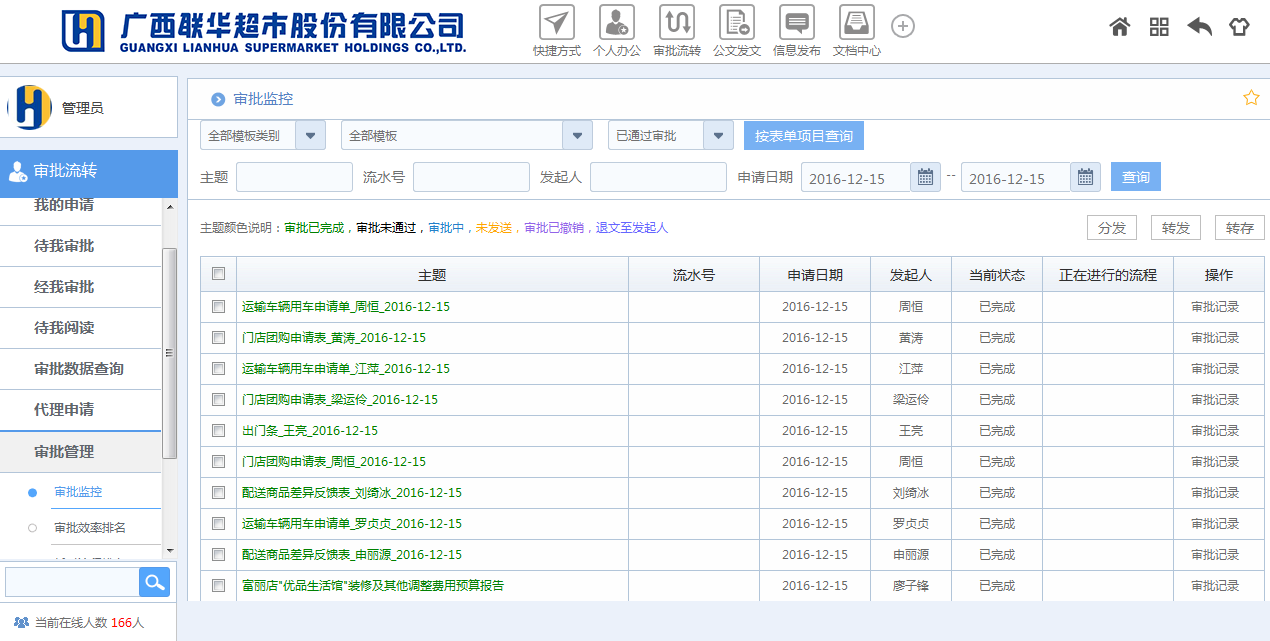The width and height of the screenshot is (1270, 641).
Task: Open the start date calendar picker
Action: click(x=925, y=177)
